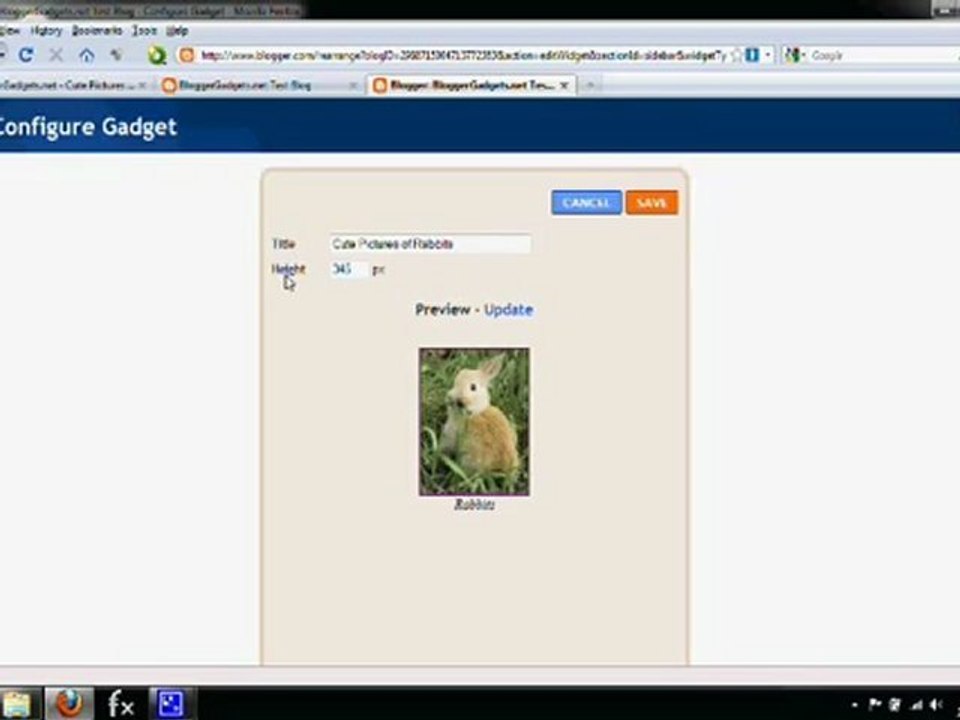The width and height of the screenshot is (960, 720).
Task: Click the Blogger favicon in address bar
Action: [187, 56]
